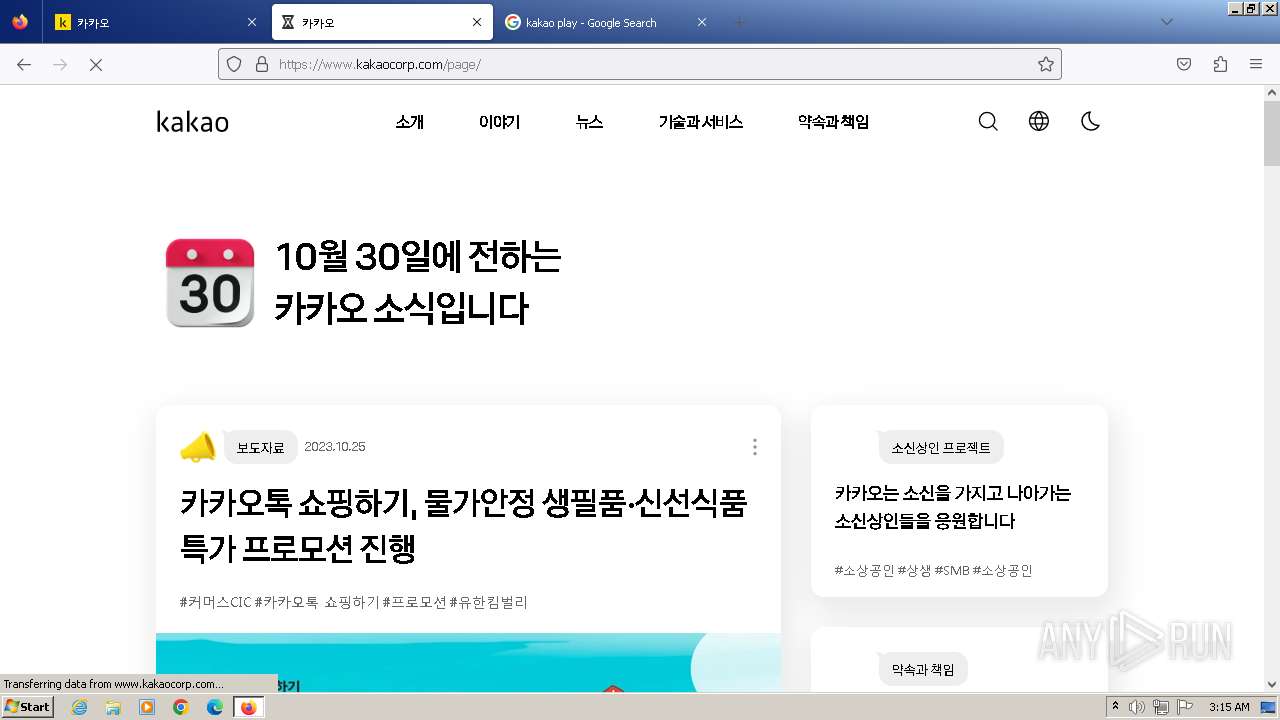Open the three-dot options on press release card
1280x720 pixels.
755,447
